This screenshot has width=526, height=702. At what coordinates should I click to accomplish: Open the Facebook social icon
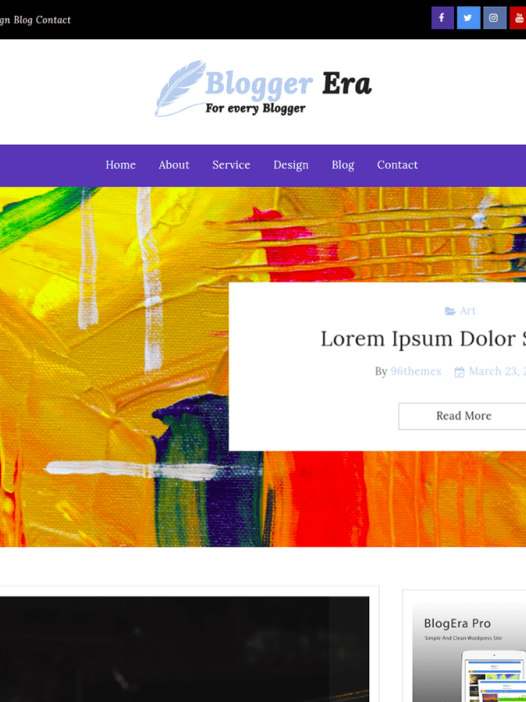tap(442, 18)
